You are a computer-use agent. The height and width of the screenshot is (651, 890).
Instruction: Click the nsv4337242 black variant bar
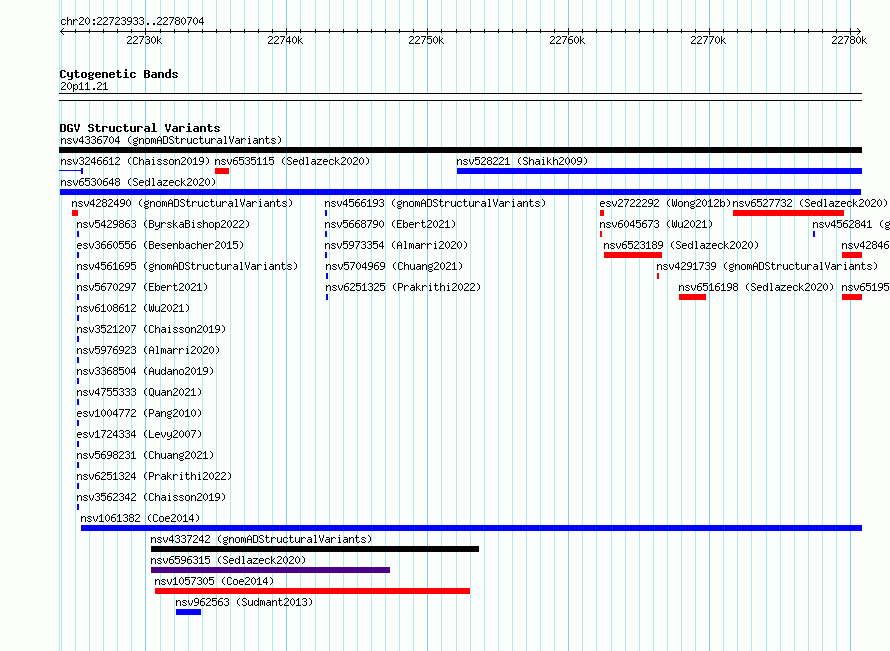tap(315, 549)
